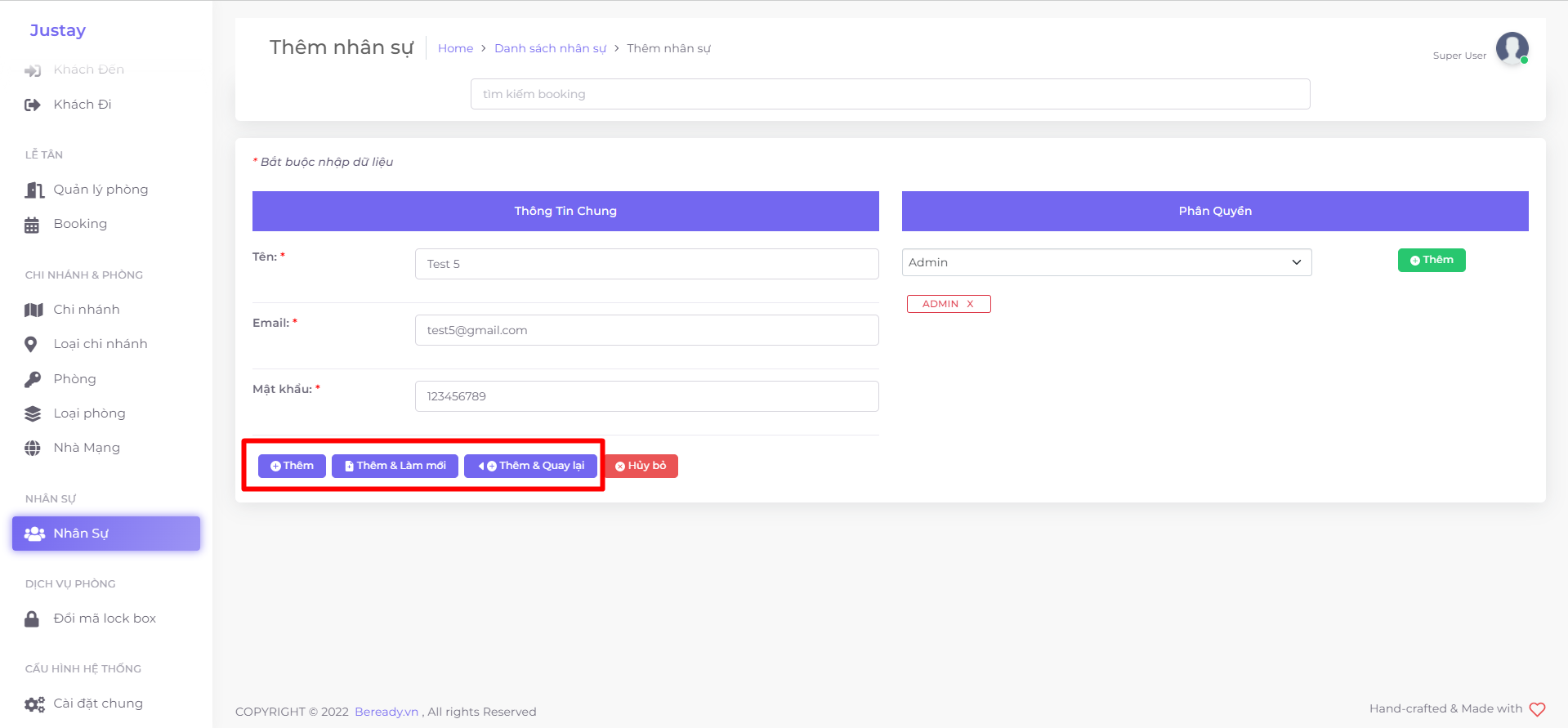Viewport: 1568px width, 728px height.
Task: Focus the tìm kiếm booking search box
Action: [890, 94]
